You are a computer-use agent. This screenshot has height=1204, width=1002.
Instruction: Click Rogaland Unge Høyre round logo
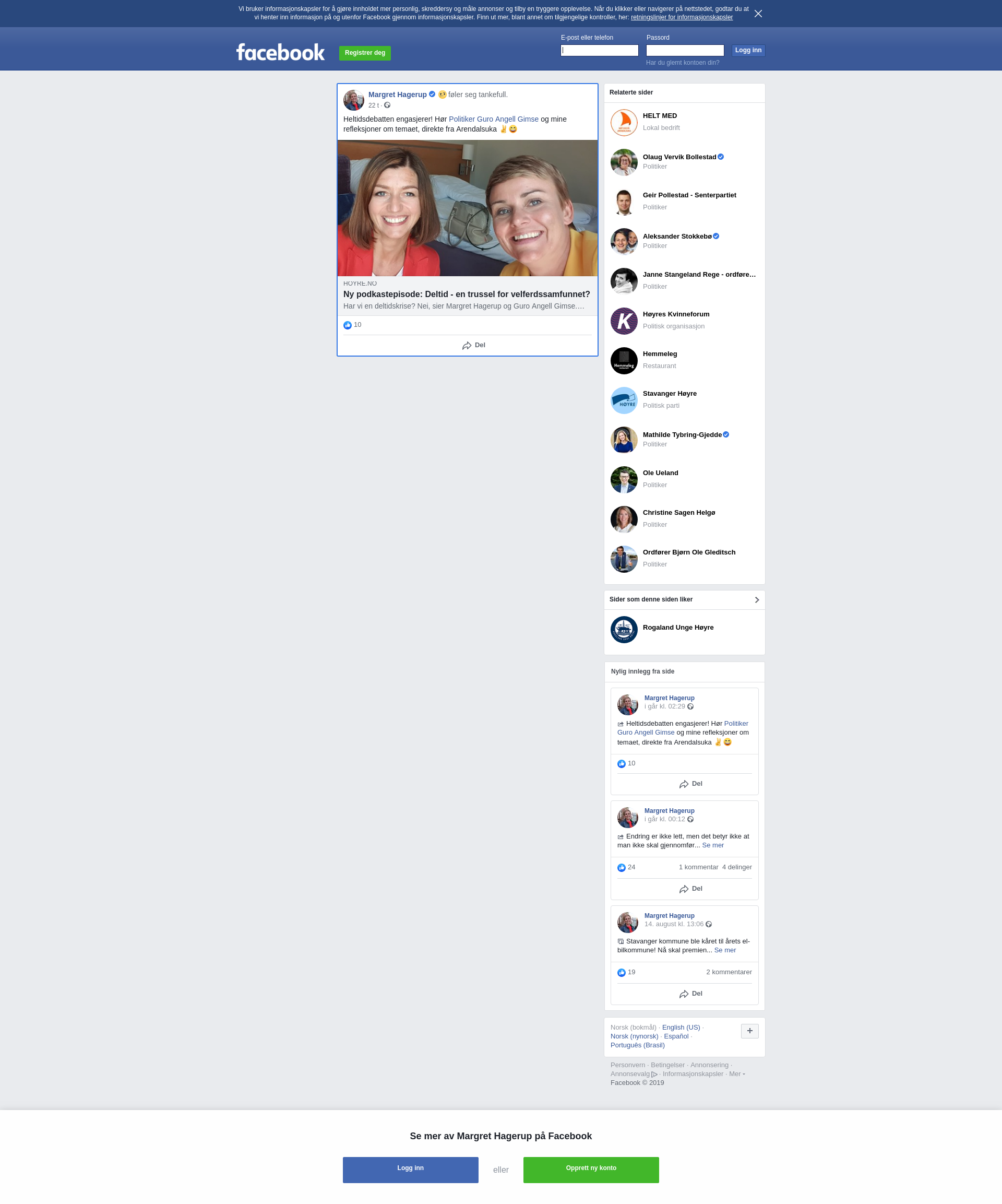(624, 629)
